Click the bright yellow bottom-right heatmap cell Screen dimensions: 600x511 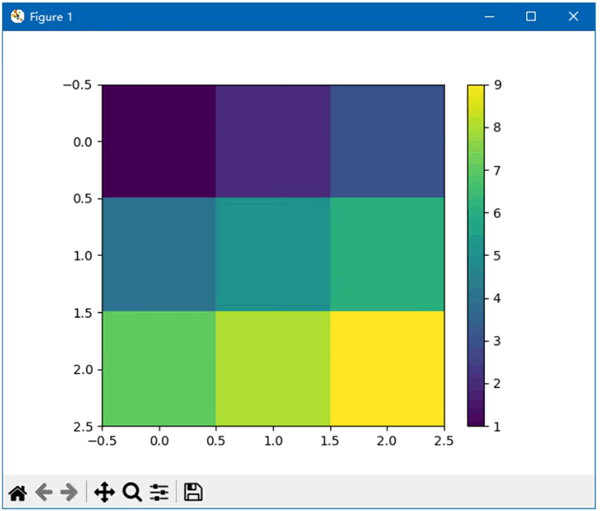[387, 368]
